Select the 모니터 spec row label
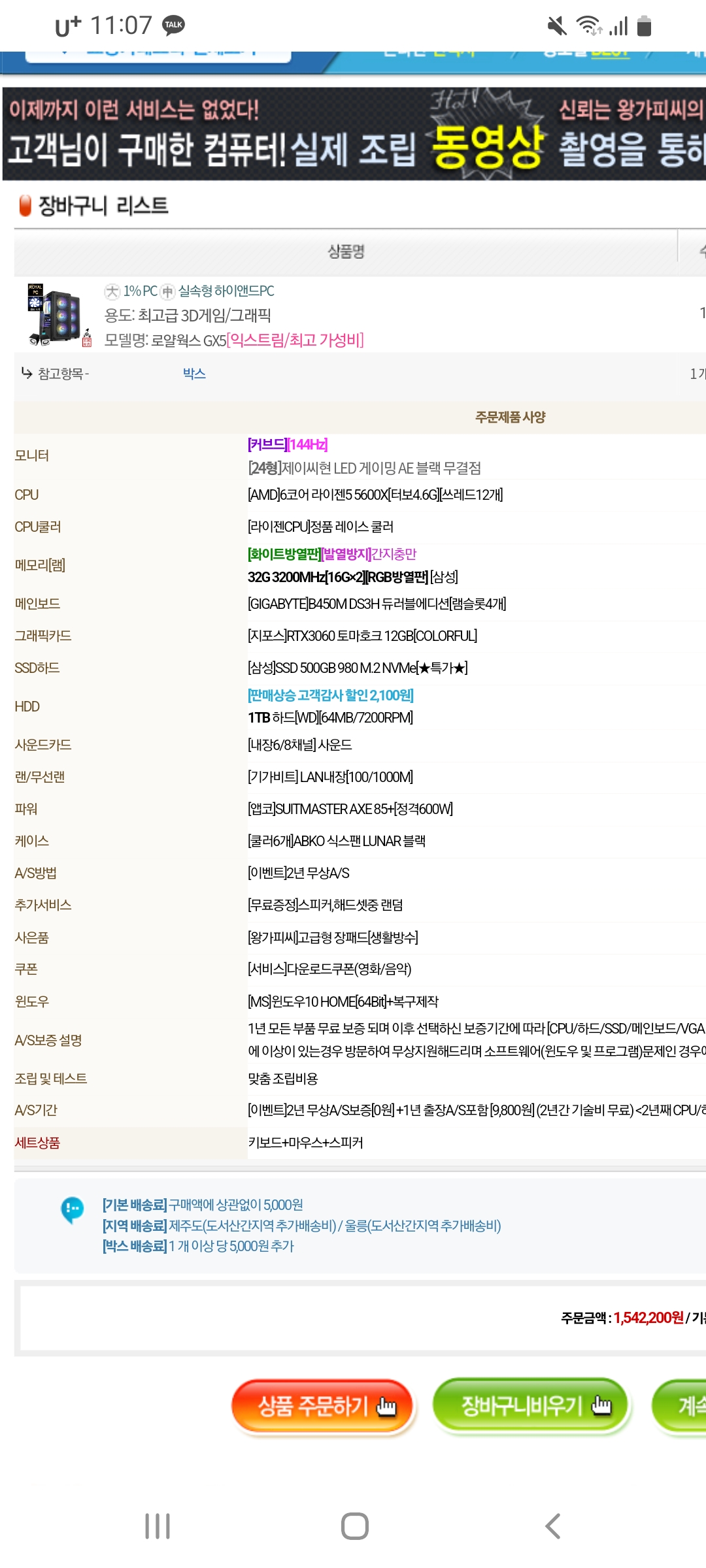Viewport: 706px width, 1568px height. pos(32,455)
